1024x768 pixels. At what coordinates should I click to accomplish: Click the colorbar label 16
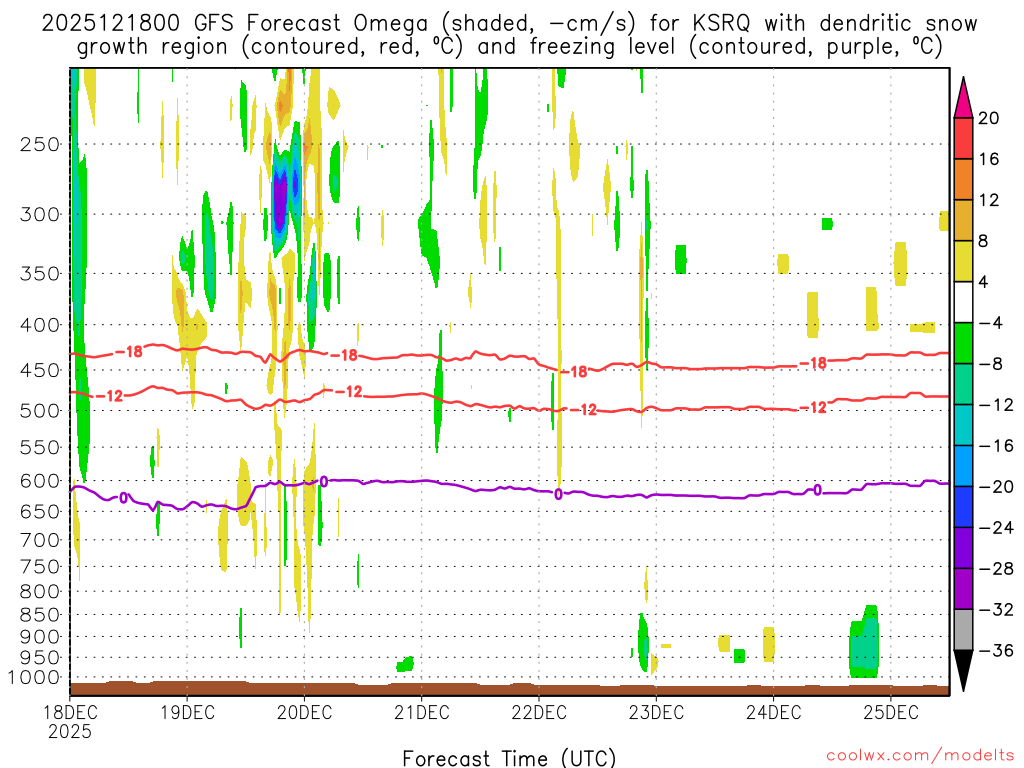click(x=989, y=159)
